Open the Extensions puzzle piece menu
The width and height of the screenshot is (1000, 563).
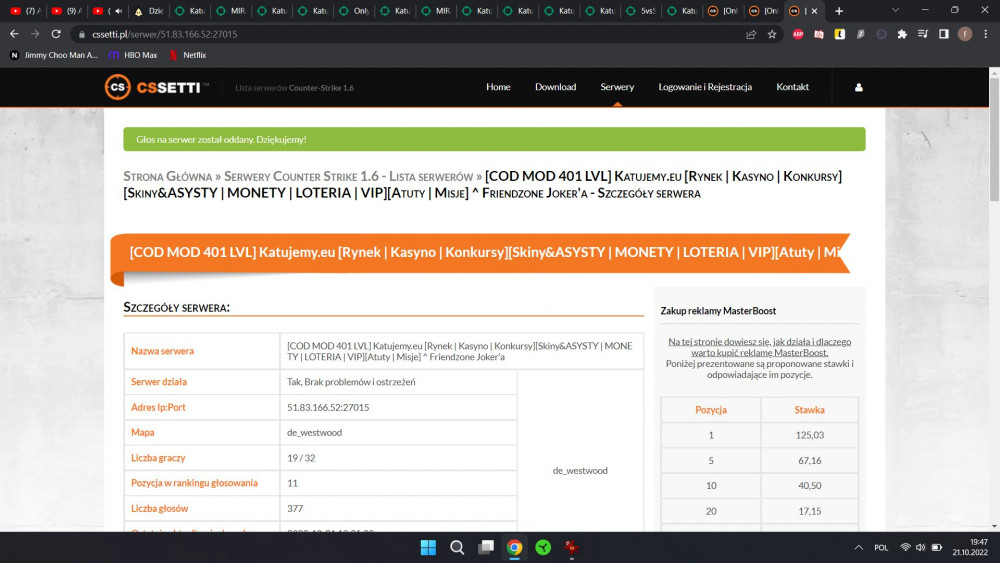pos(902,34)
